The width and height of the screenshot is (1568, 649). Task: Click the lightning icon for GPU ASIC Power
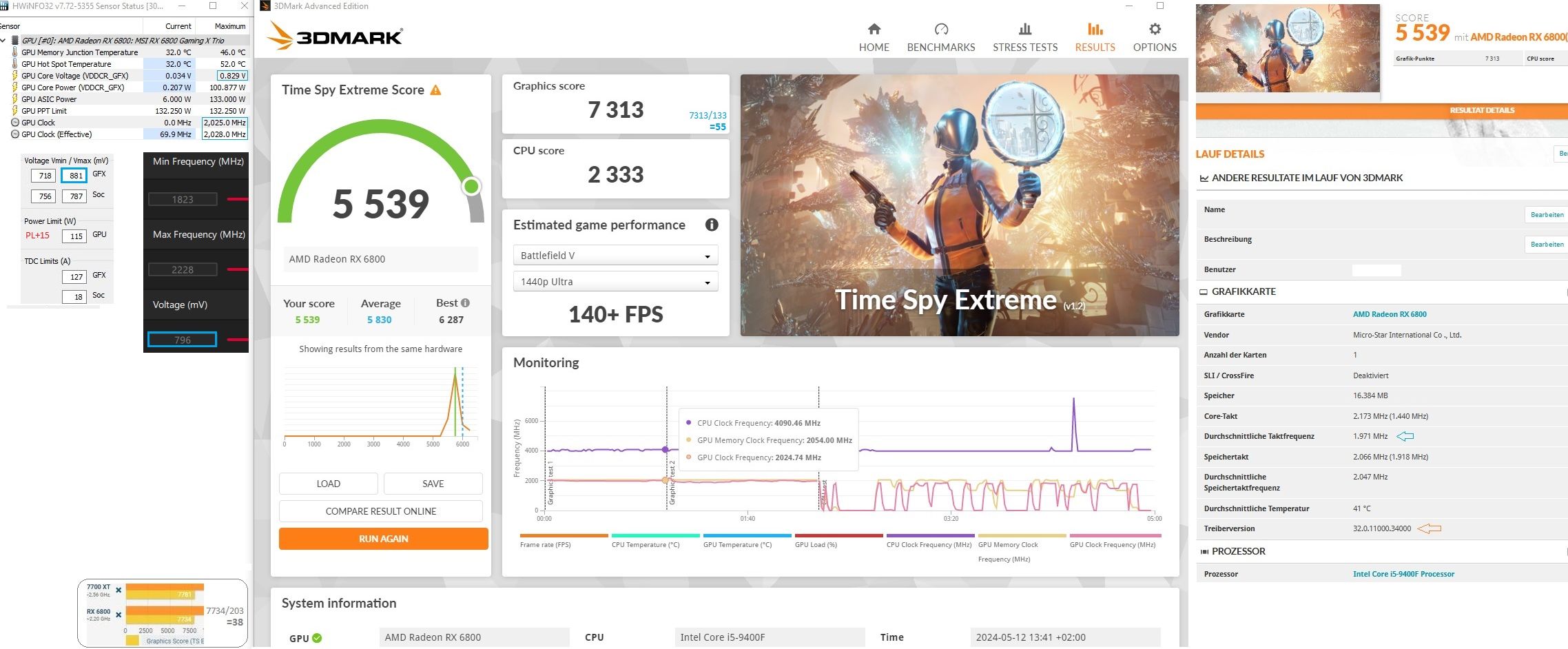click(x=14, y=99)
